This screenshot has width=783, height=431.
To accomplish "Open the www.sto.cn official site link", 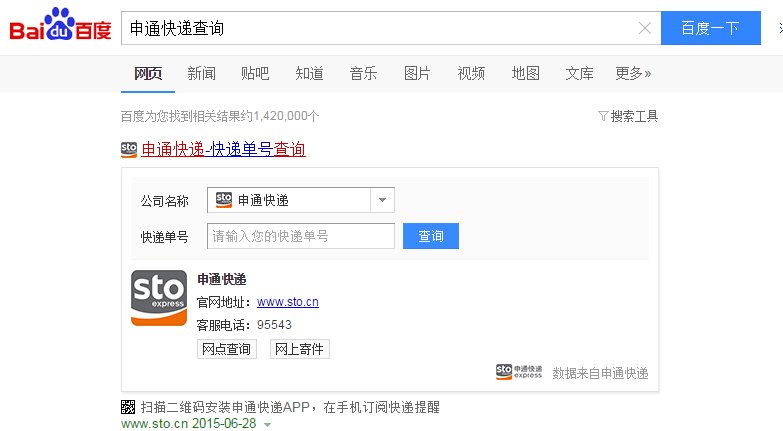I will pyautogui.click(x=288, y=302).
